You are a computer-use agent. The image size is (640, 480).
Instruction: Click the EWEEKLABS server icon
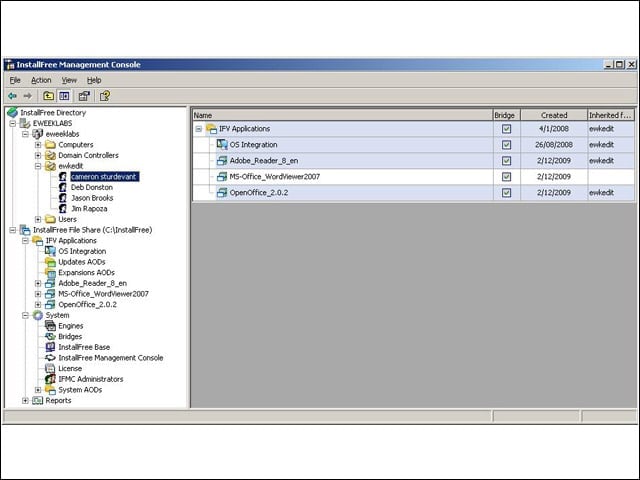(25, 123)
